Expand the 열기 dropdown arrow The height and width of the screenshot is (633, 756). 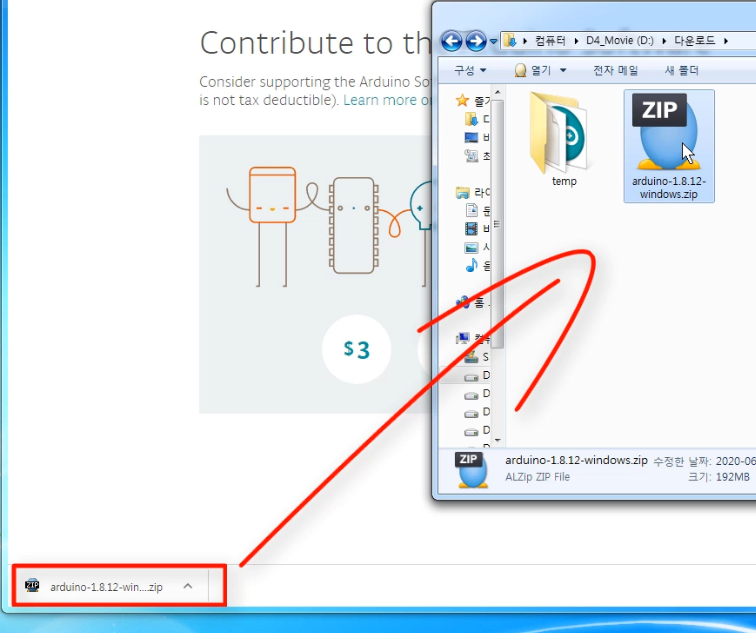tap(562, 71)
